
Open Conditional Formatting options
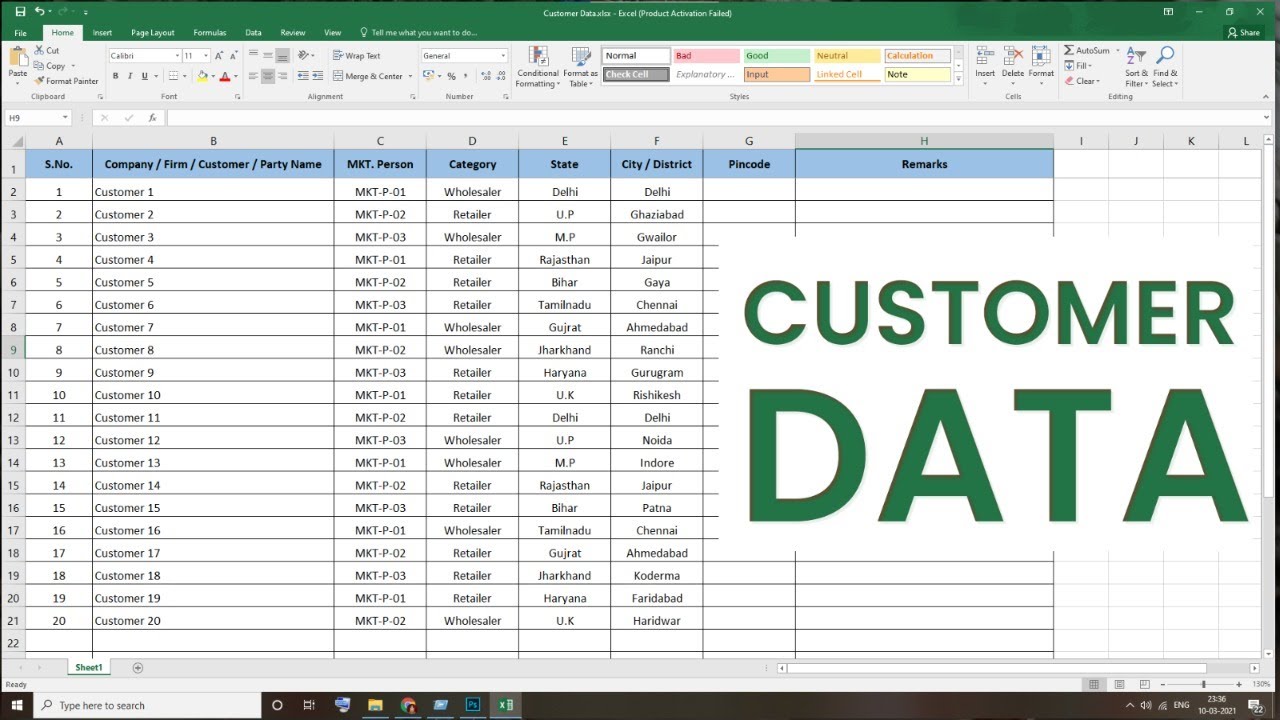538,67
